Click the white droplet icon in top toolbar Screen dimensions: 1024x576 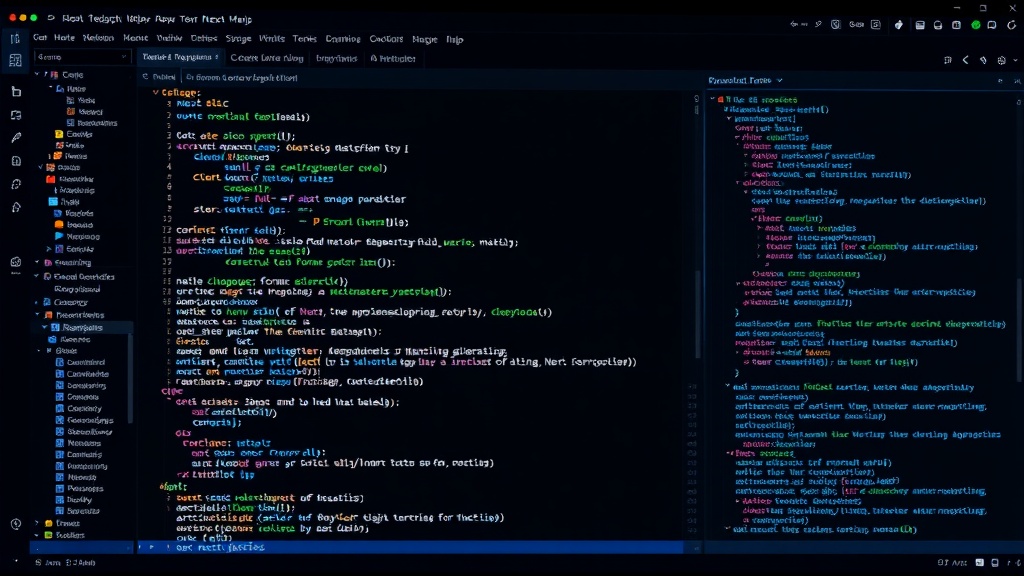tap(899, 25)
